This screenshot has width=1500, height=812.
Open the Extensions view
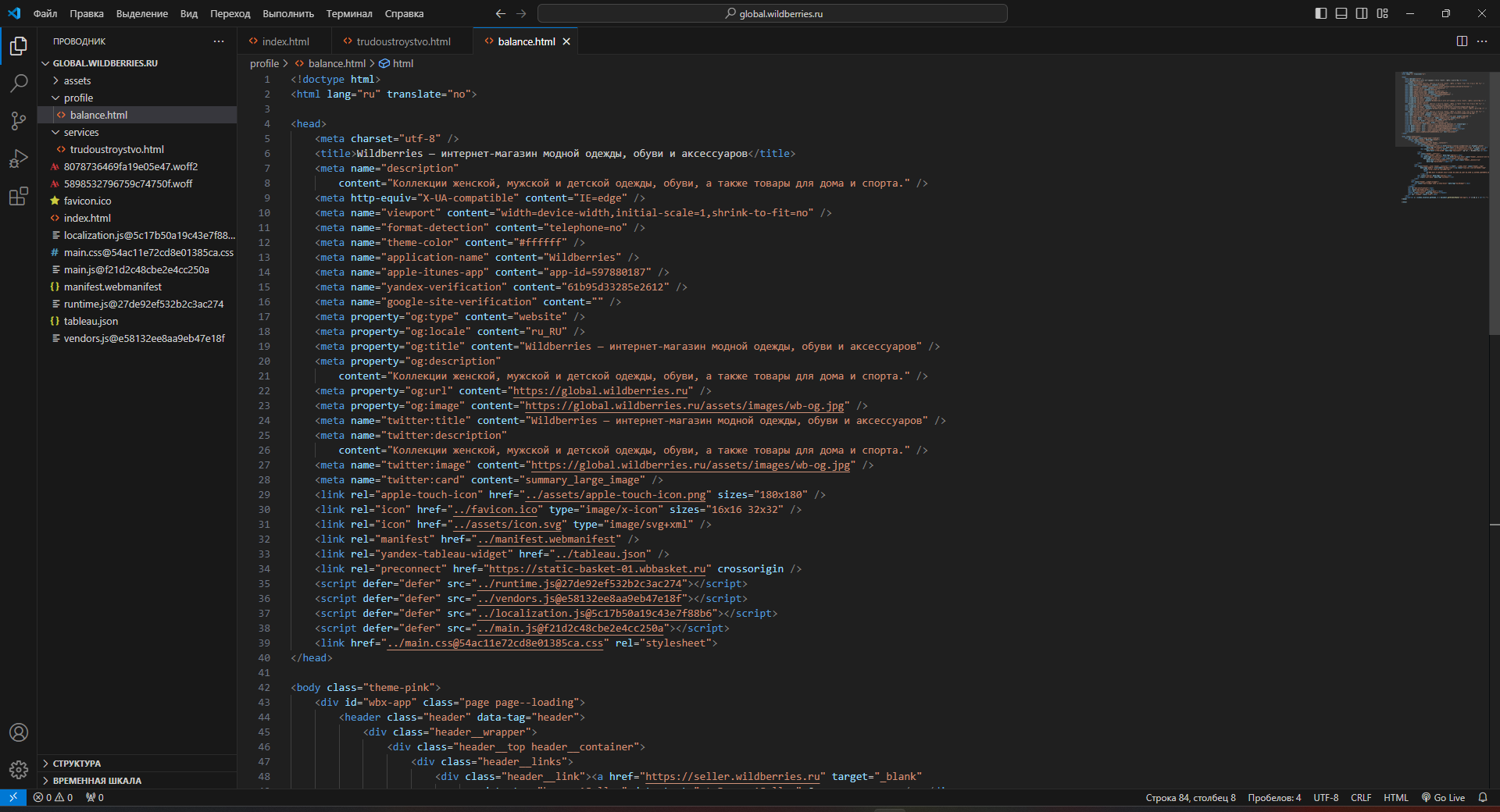pos(19,196)
